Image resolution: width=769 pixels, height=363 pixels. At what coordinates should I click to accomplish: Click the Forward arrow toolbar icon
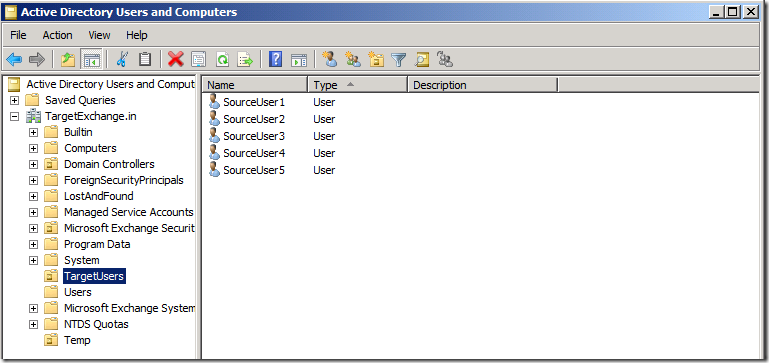click(x=37, y=60)
